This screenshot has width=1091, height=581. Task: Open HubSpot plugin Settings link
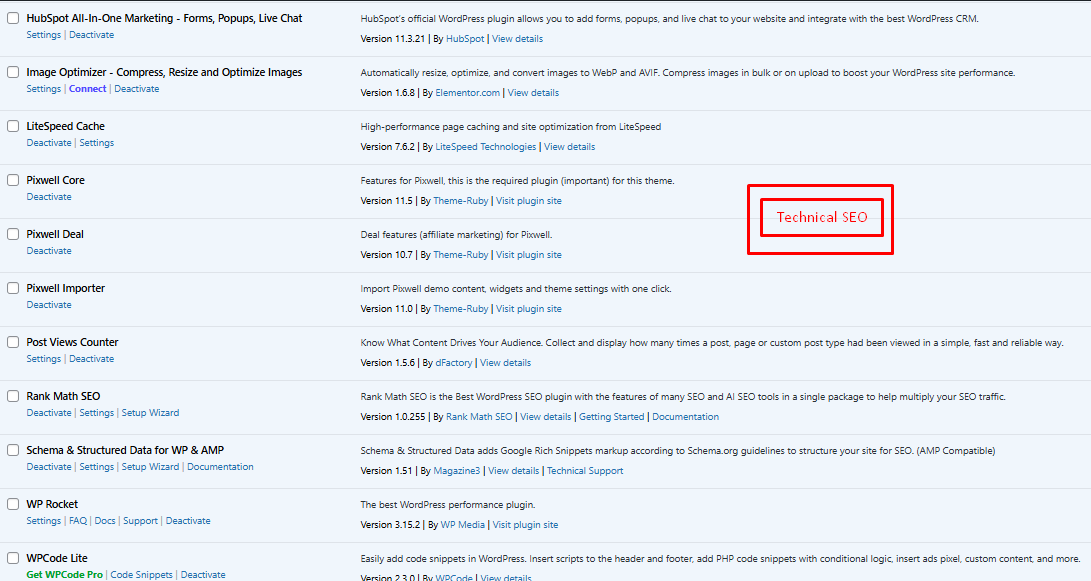(43, 35)
